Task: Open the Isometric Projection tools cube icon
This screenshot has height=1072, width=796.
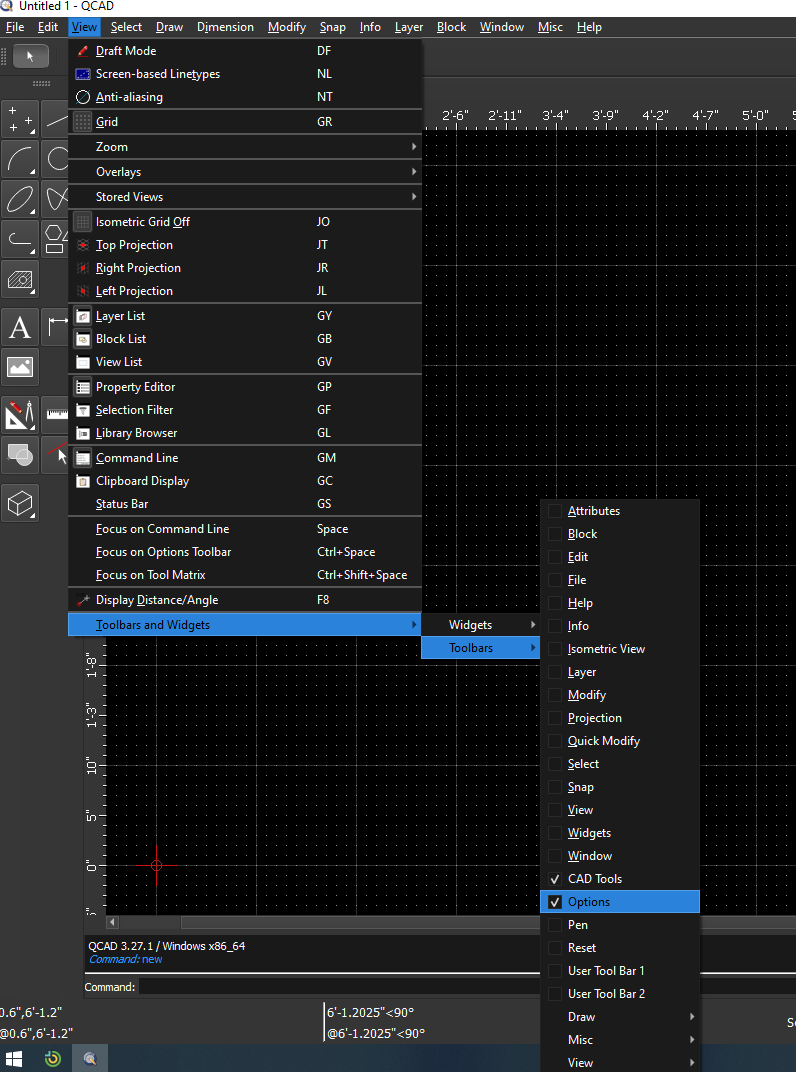Action: click(20, 504)
